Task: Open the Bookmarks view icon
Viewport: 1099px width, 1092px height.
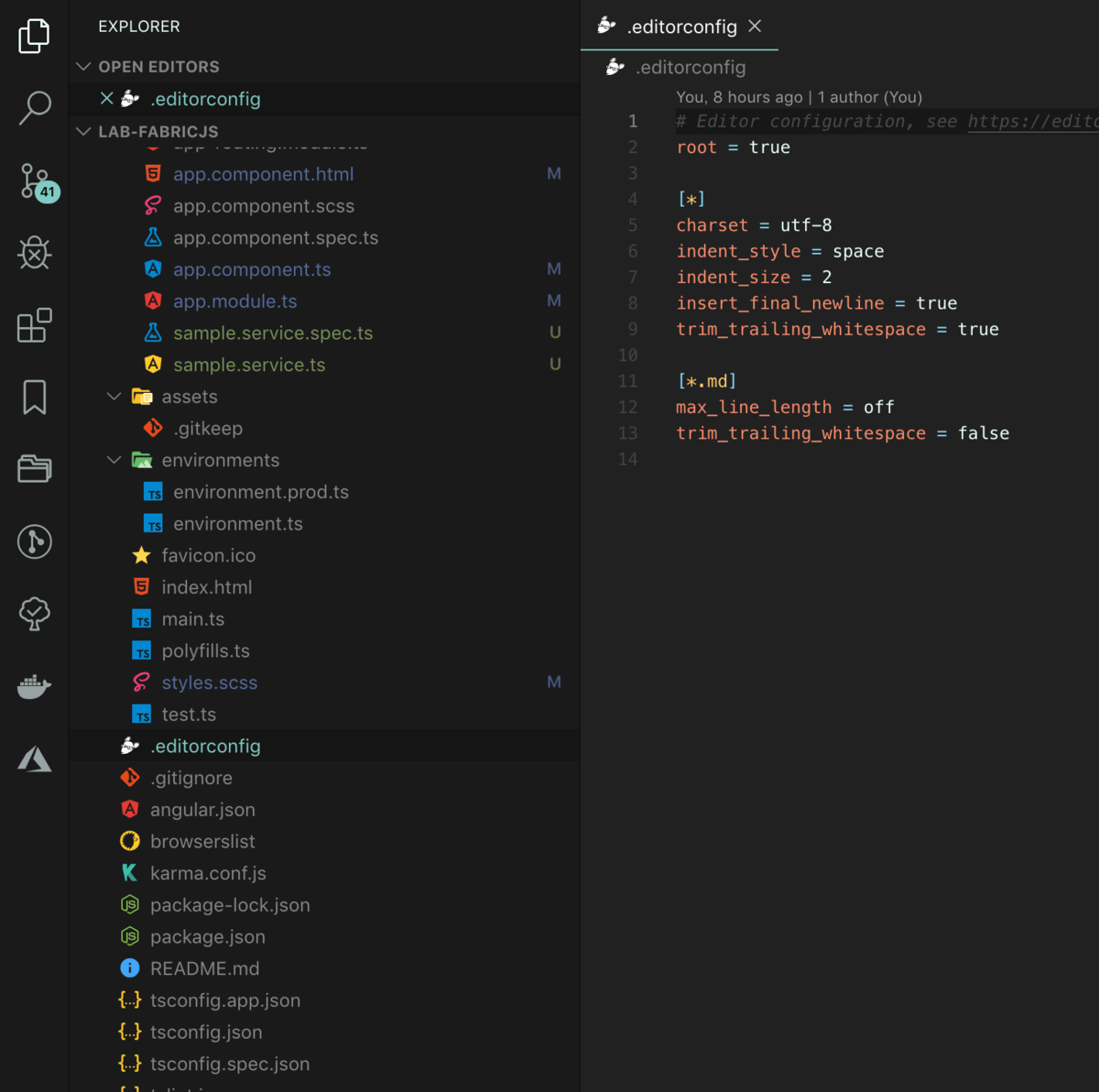Action: click(x=35, y=398)
